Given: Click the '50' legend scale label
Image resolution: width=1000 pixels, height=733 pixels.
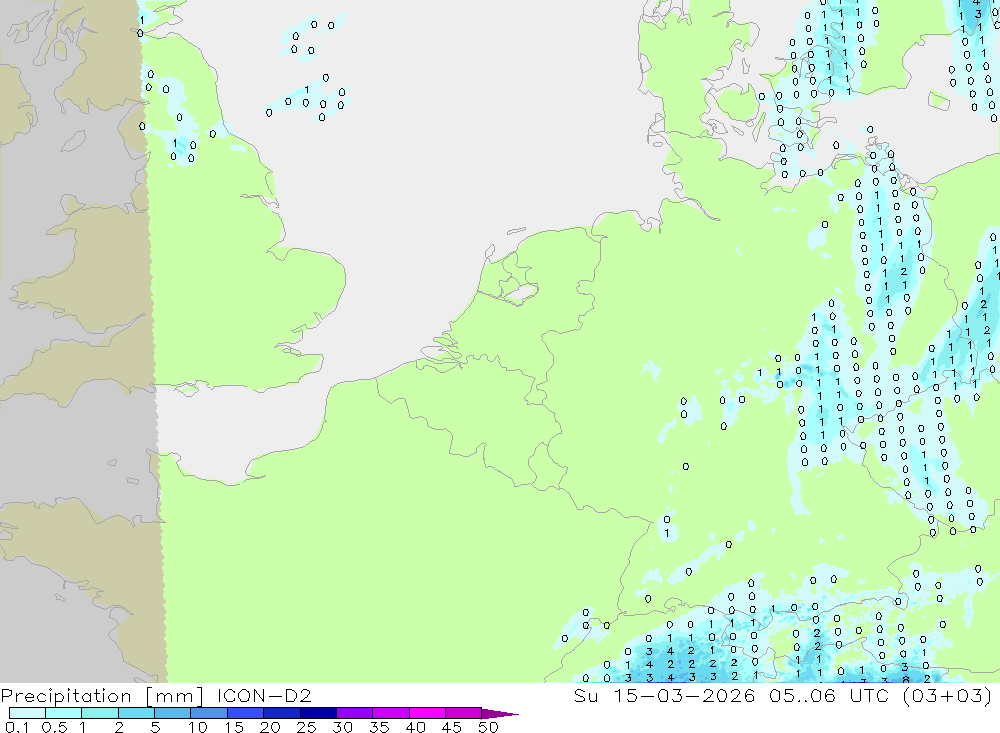Looking at the screenshot, I should pyautogui.click(x=488, y=727).
